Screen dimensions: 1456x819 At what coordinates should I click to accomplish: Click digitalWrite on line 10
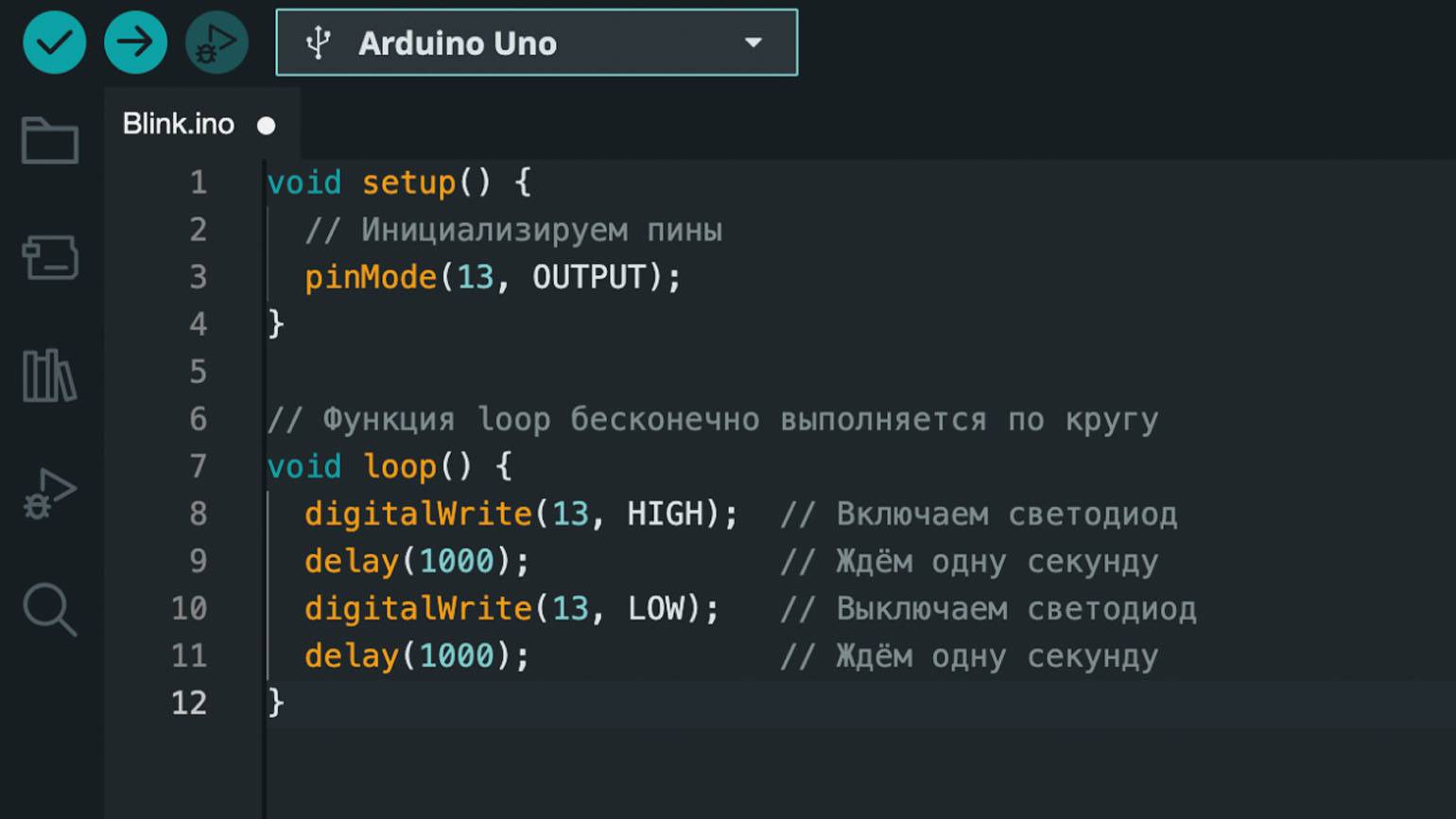[x=418, y=608]
